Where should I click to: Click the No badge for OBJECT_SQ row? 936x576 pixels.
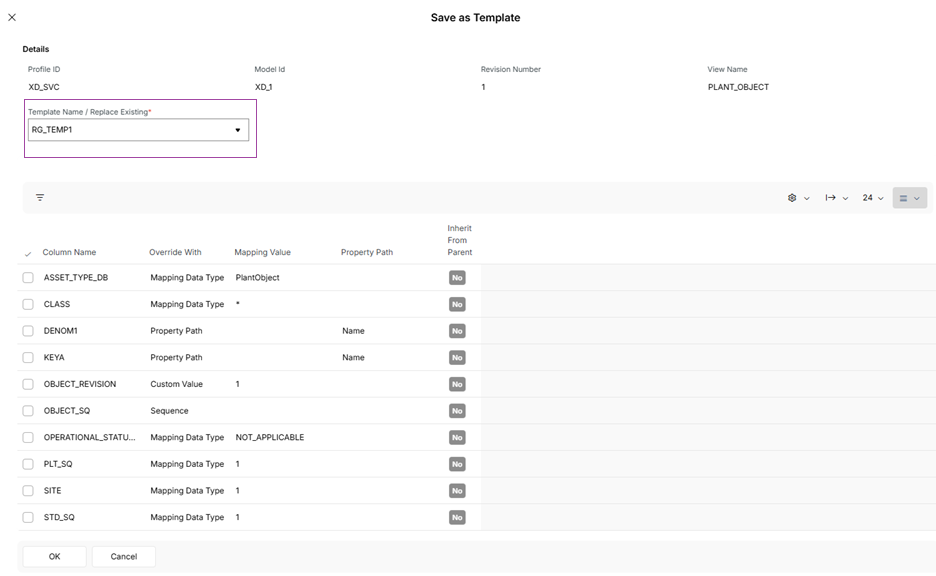click(457, 411)
